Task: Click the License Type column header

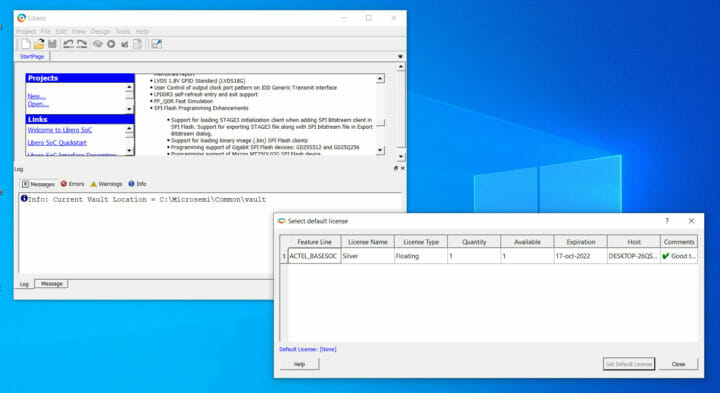Action: (421, 241)
